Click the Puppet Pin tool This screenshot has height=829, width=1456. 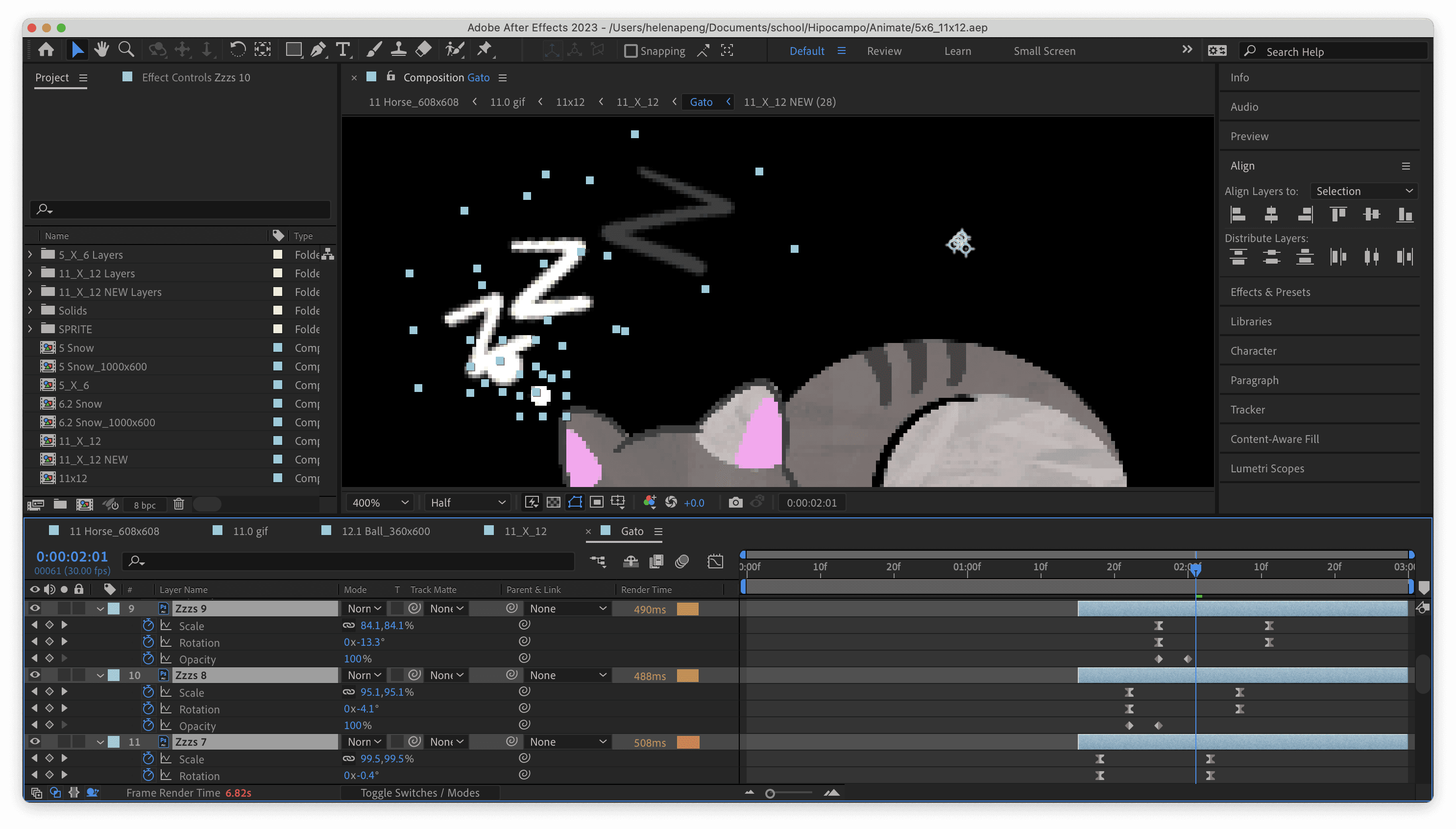point(485,50)
